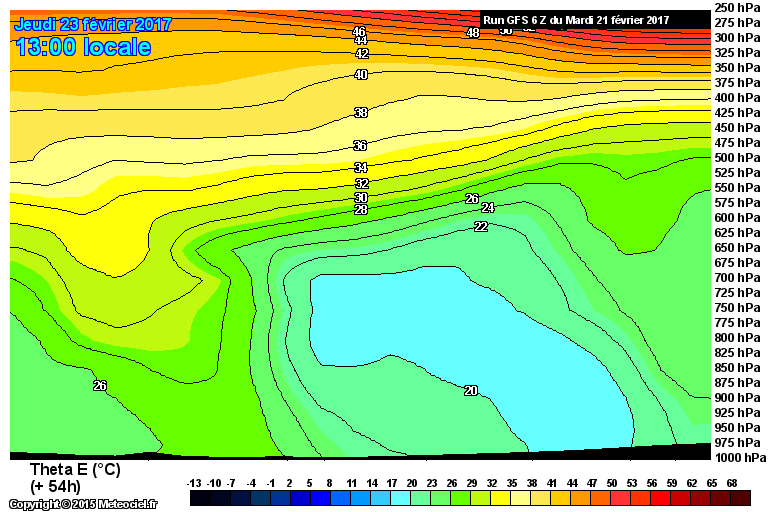The width and height of the screenshot is (768, 512).
Task: Click the Run GFS 6Z header banner
Action: click(x=576, y=21)
